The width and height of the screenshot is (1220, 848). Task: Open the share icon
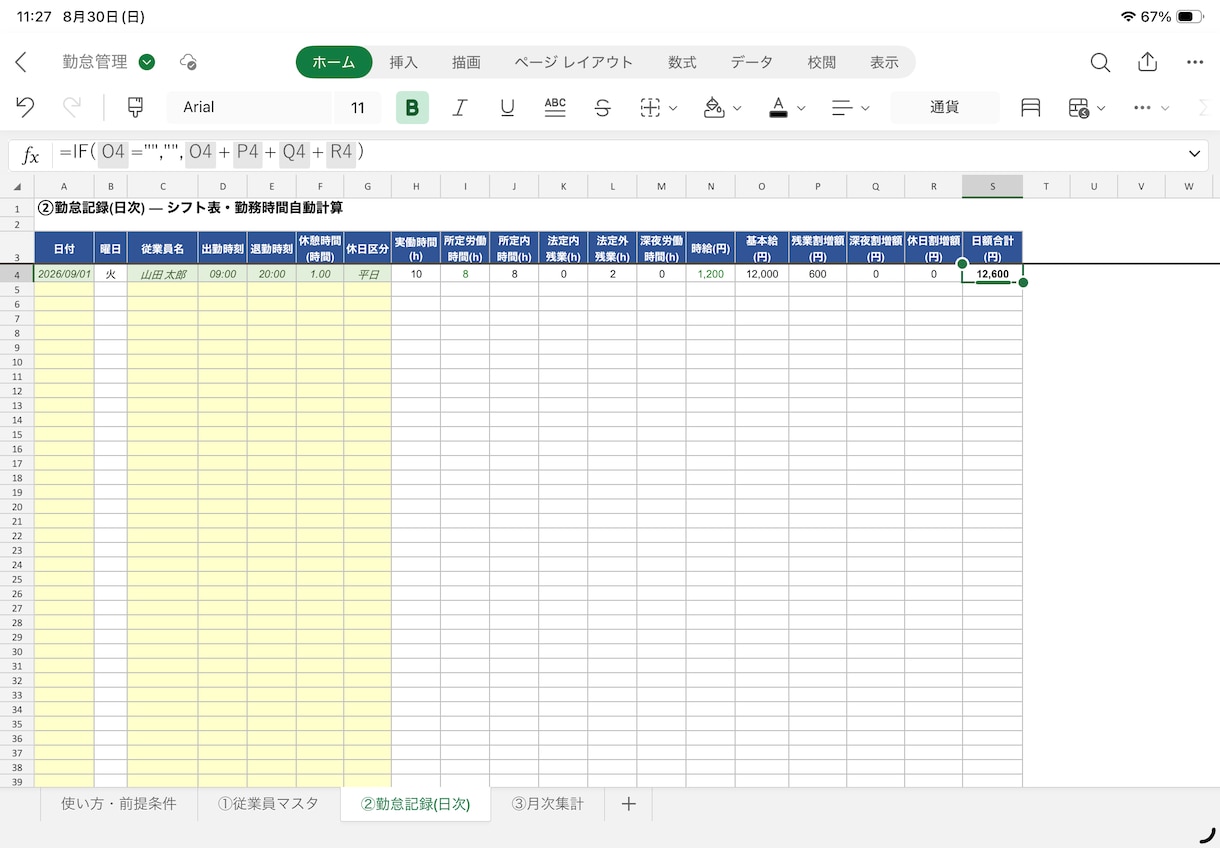coord(1148,62)
